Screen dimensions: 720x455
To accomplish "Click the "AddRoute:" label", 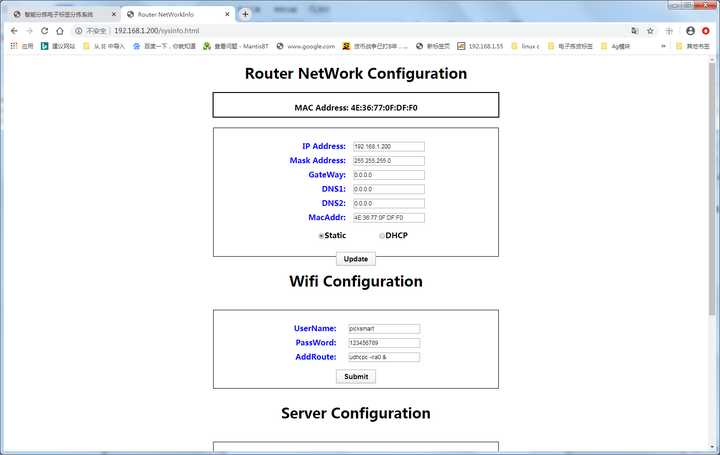I will (316, 357).
